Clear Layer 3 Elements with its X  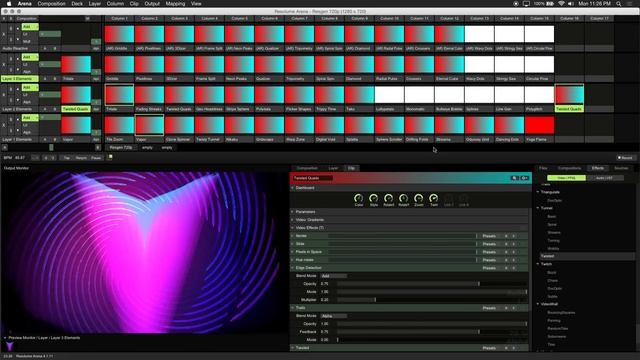pyautogui.click(x=4, y=65)
